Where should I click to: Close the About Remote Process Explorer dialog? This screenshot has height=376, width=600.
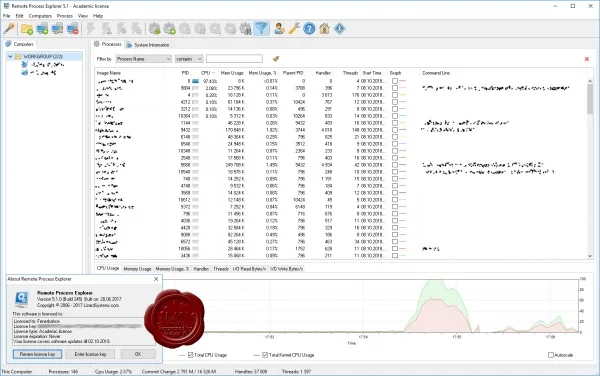[156, 279]
